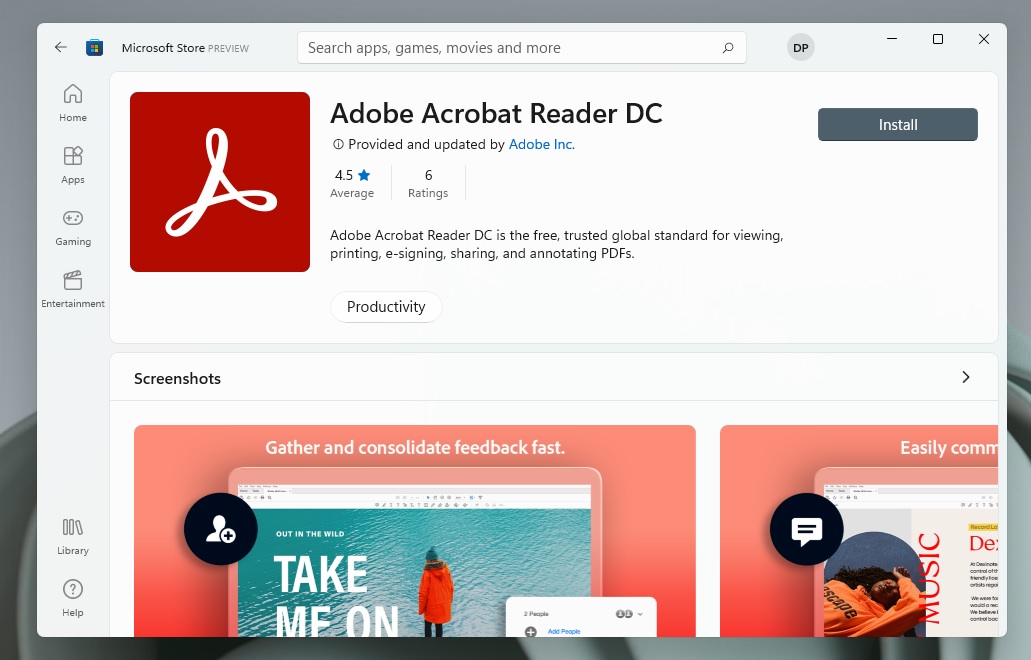Select the Productivity category tag
Image resolution: width=1031 pixels, height=660 pixels.
pos(386,307)
